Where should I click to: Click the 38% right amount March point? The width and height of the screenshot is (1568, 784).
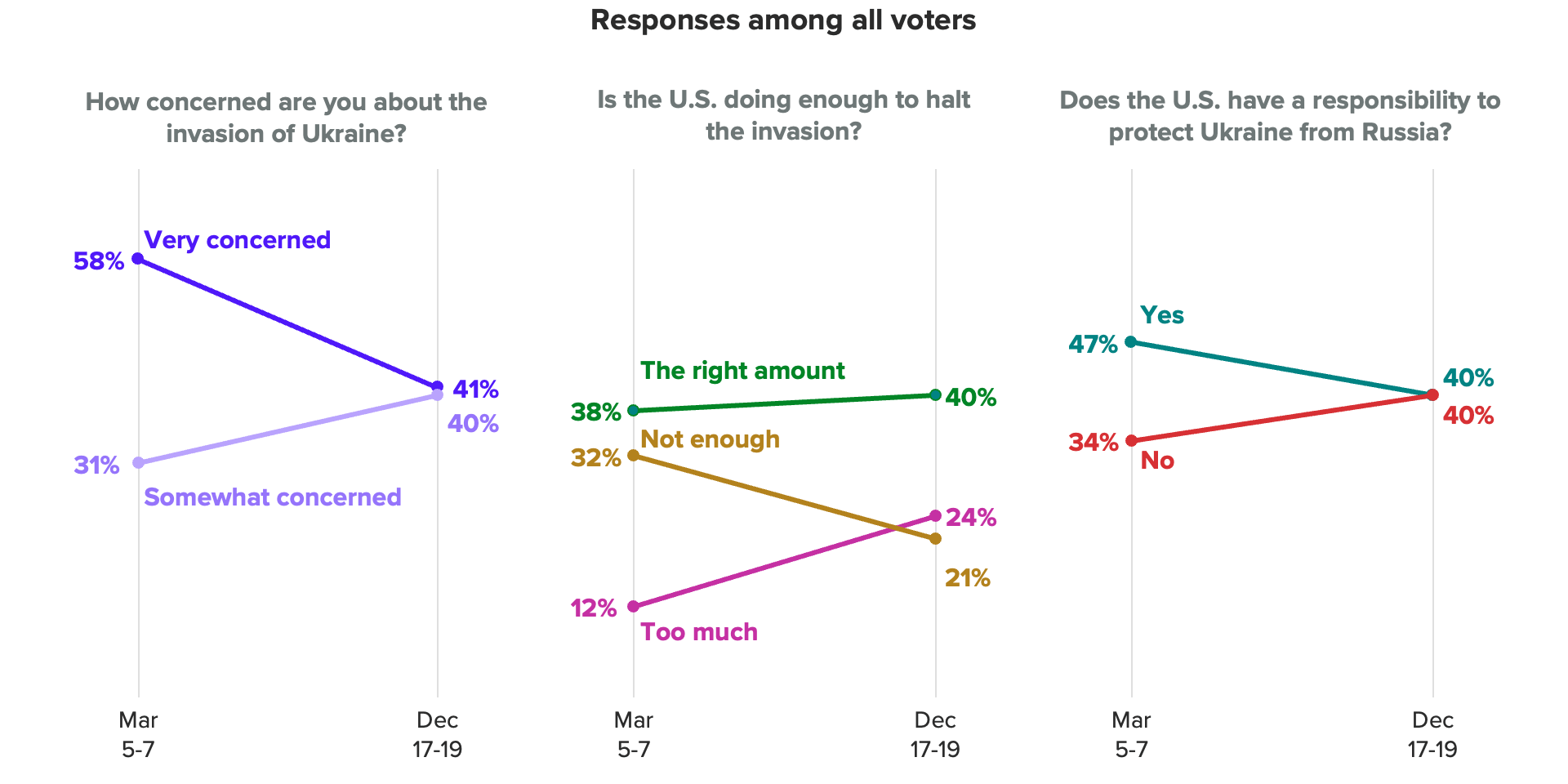(633, 410)
